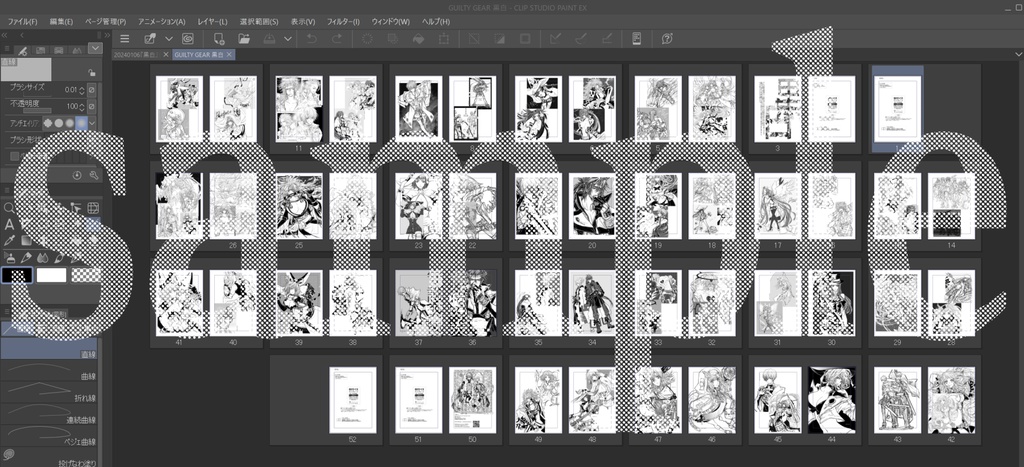This screenshot has width=1024, height=467.
Task: Click the Invert selection icon
Action: point(500,39)
